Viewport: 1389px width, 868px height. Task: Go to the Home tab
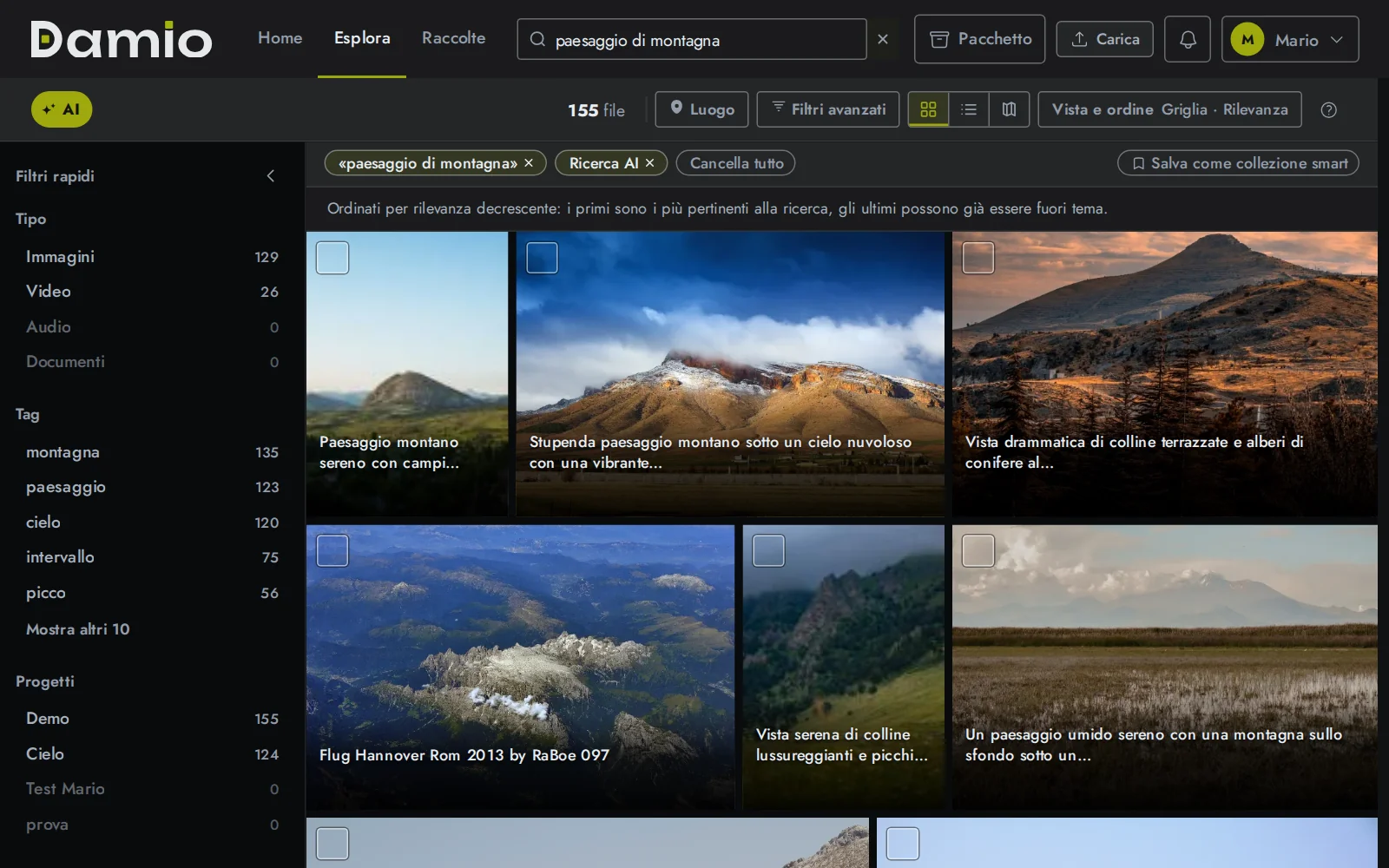280,38
